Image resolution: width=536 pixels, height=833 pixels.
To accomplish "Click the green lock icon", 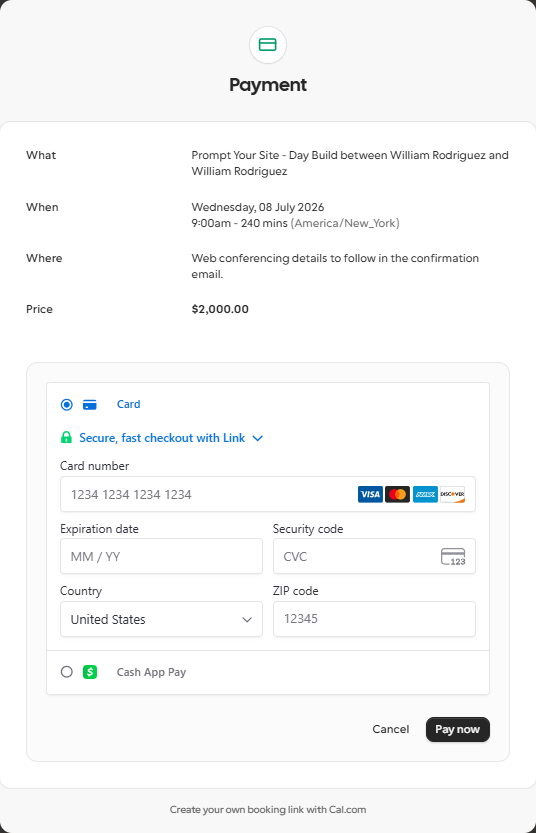I will [x=66, y=438].
